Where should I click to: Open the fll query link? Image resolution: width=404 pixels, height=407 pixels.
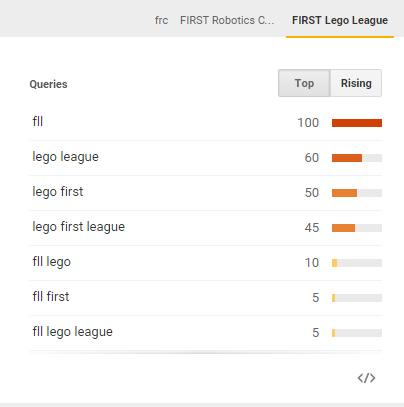pos(38,121)
